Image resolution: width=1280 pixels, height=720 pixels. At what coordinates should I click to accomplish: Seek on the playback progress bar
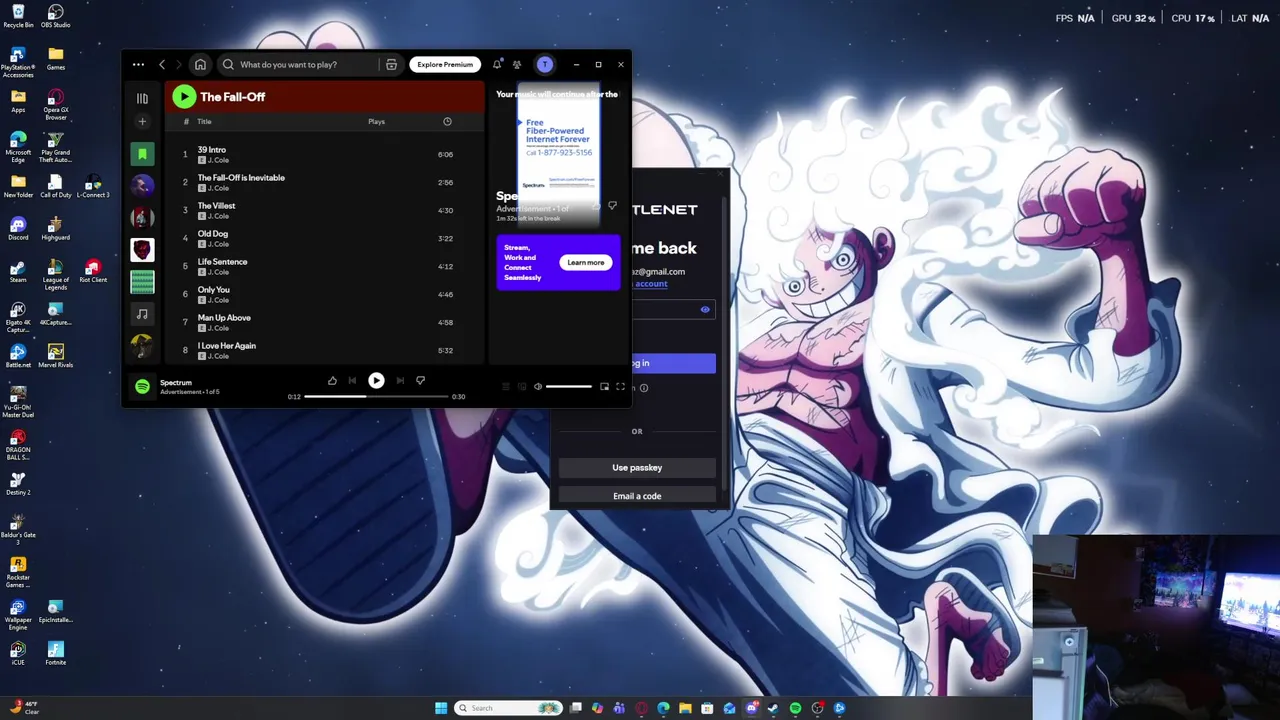(x=376, y=396)
